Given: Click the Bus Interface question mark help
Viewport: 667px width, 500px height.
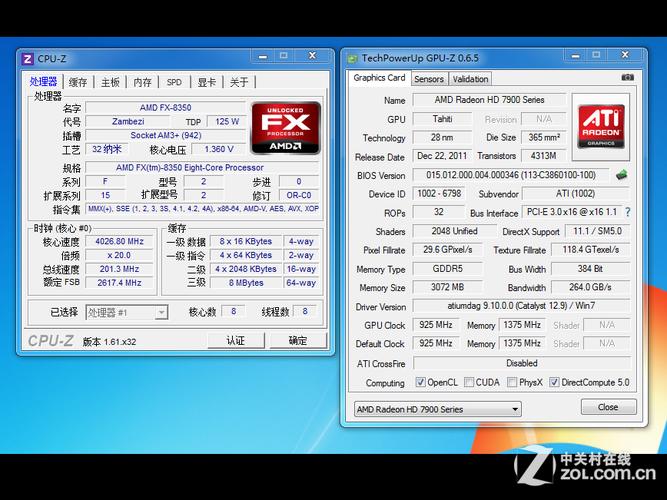Looking at the screenshot, I should pyautogui.click(x=627, y=212).
